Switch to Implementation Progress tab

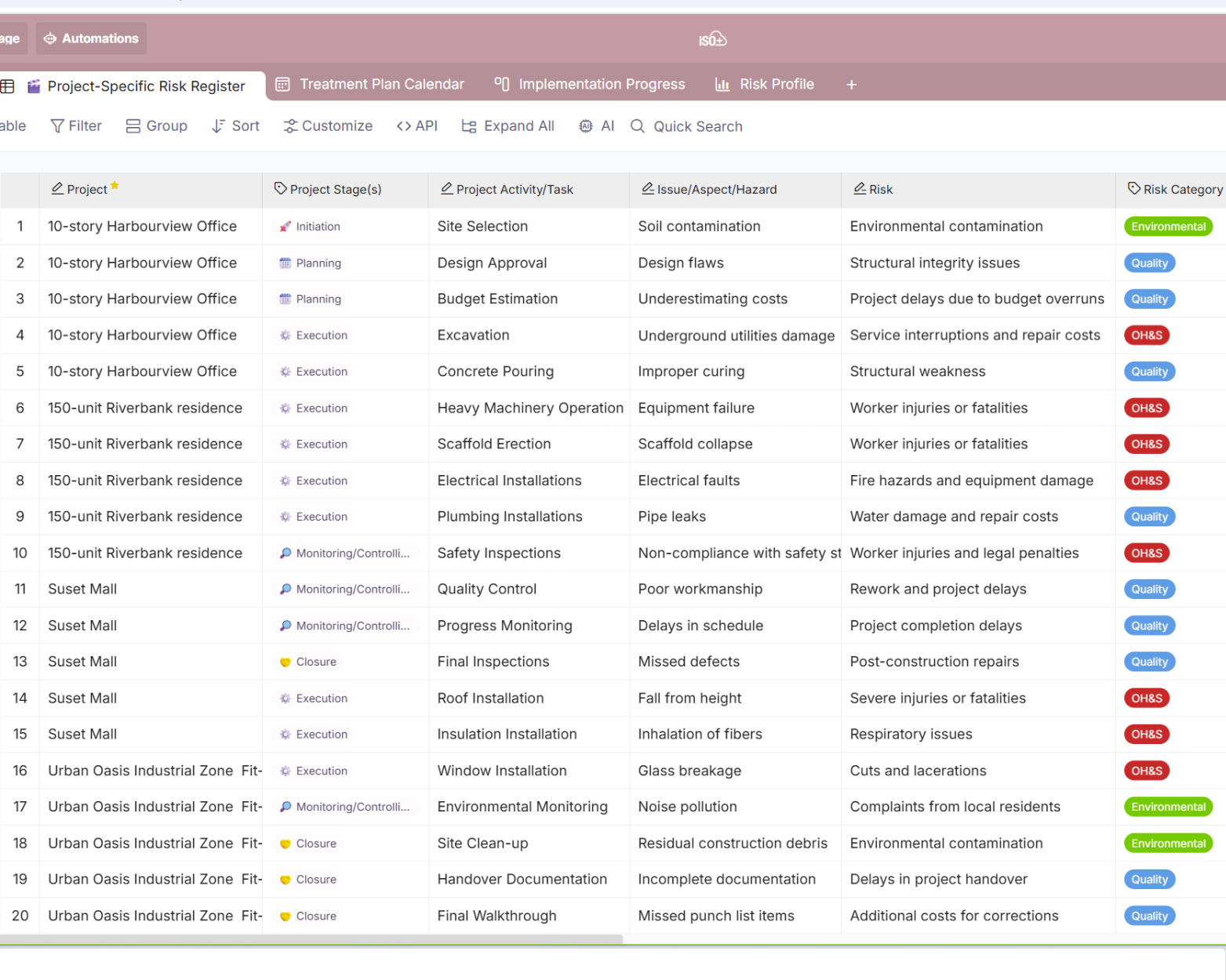pyautogui.click(x=590, y=84)
